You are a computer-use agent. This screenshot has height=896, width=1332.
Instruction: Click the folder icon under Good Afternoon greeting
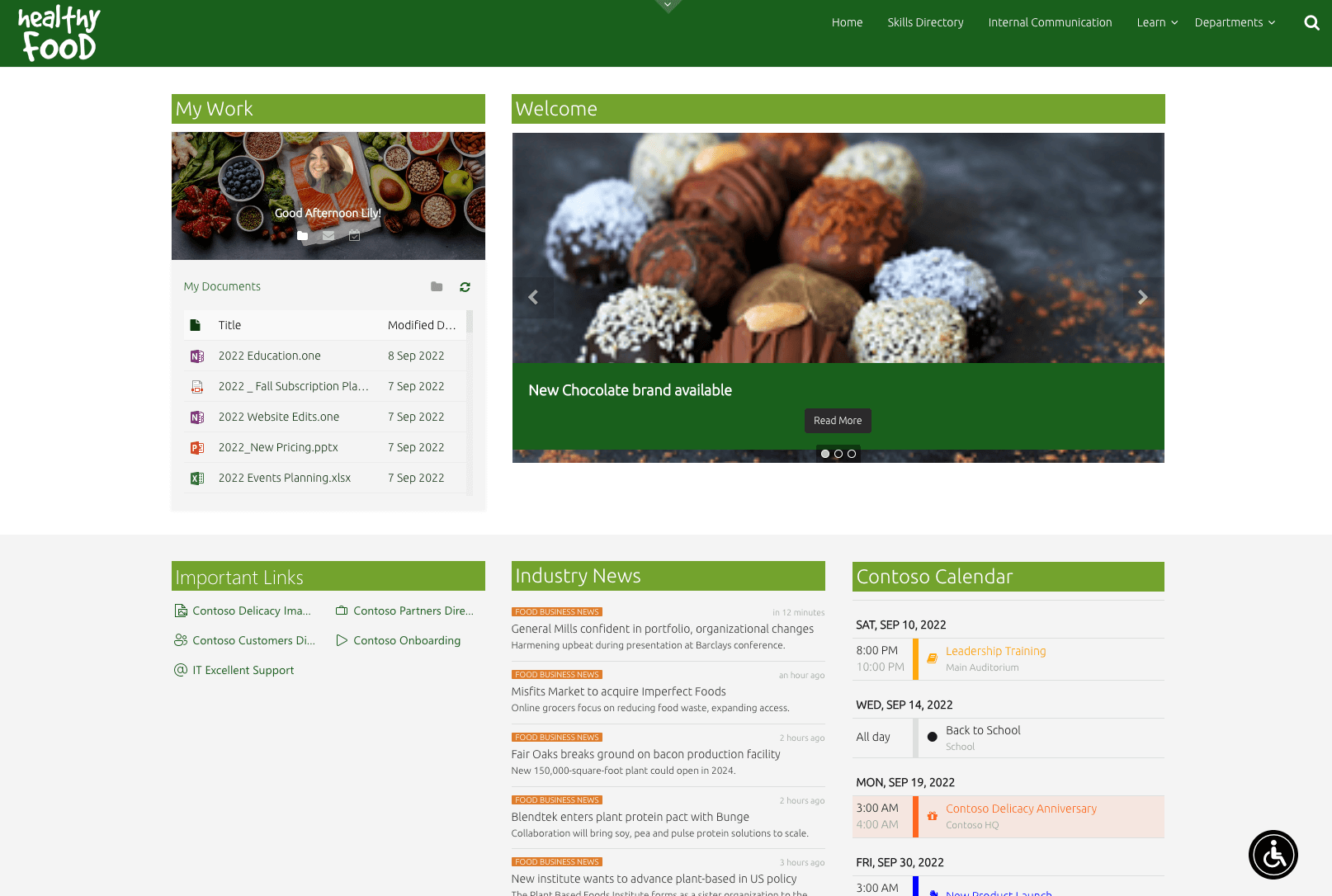coord(303,236)
